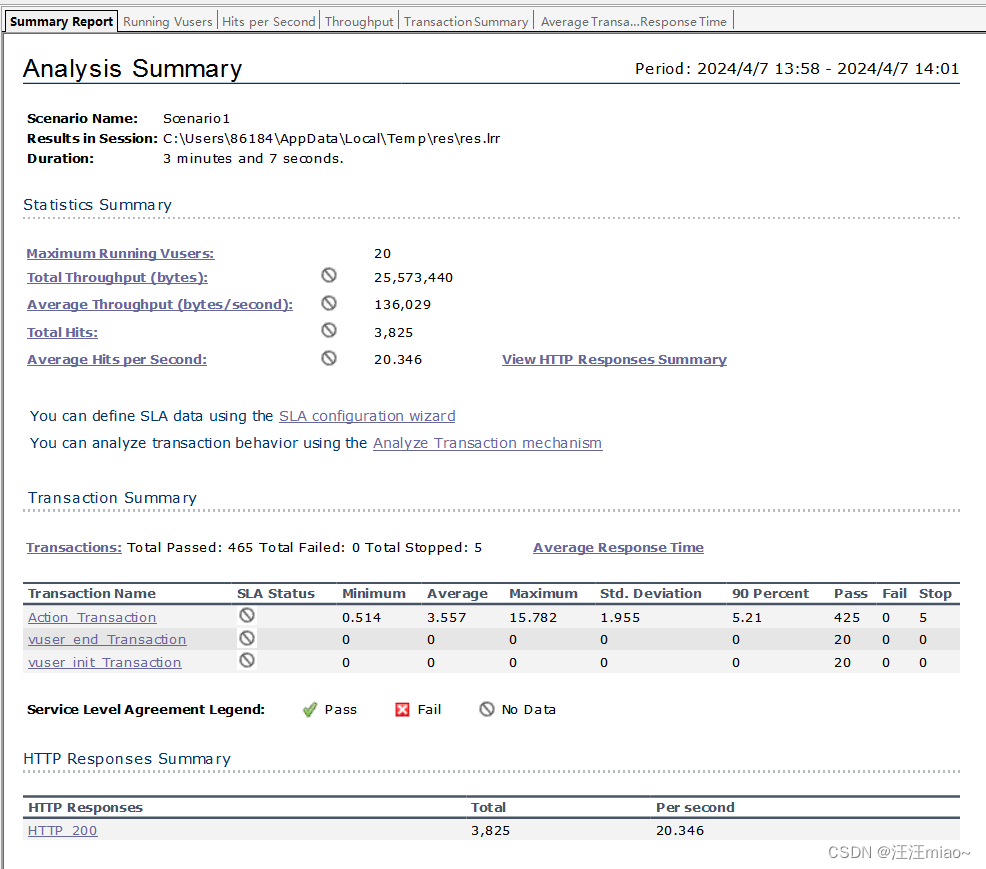986x869 pixels.
Task: Select the 25,573,440 throughput value
Action: tap(413, 278)
